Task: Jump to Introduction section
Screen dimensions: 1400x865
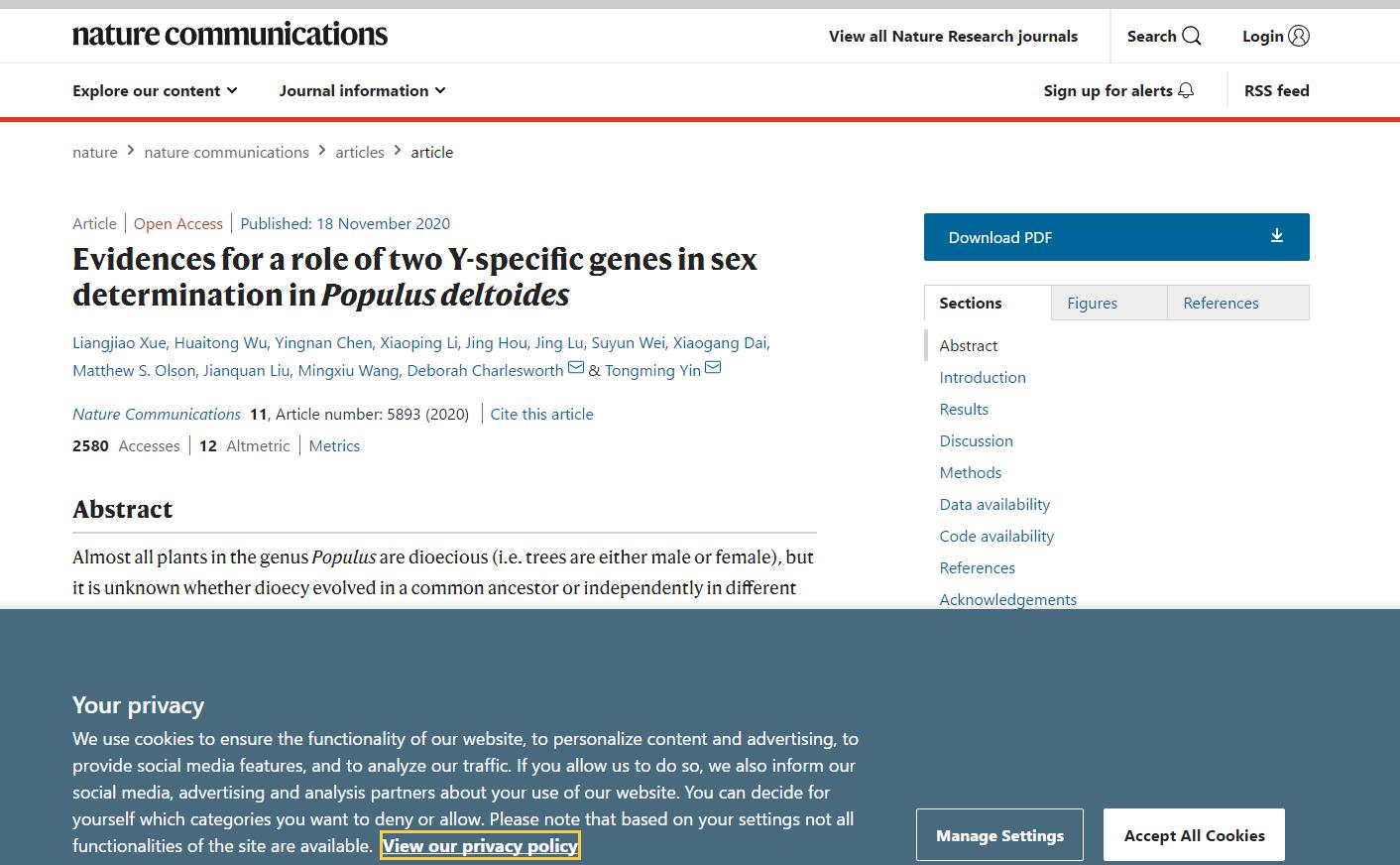Action: tap(983, 377)
